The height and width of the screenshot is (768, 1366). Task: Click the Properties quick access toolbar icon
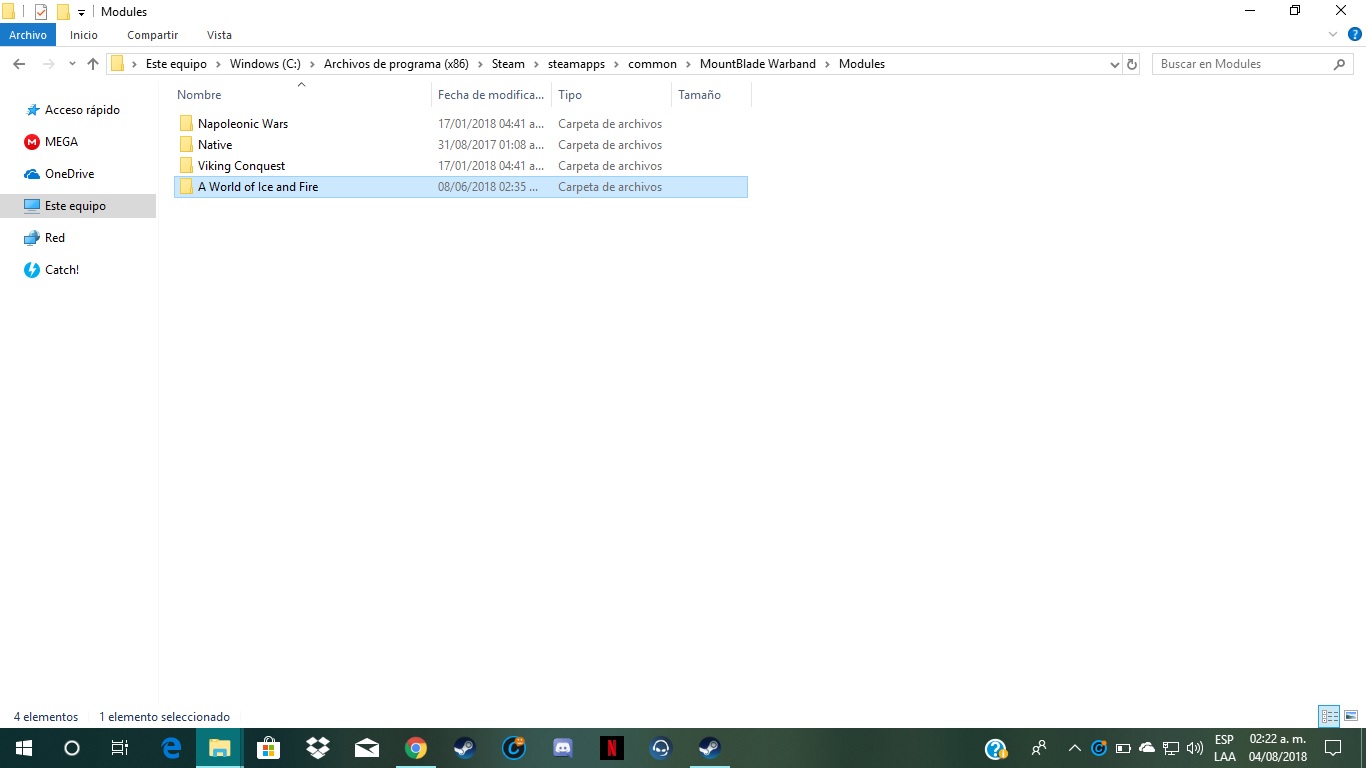click(x=41, y=12)
